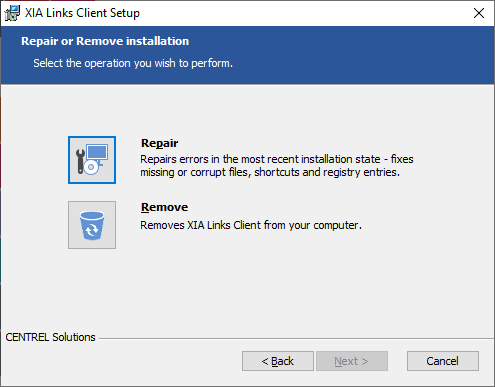Select the Repair wrench-and-computer icon
The width and height of the screenshot is (495, 387).
pos(92,160)
